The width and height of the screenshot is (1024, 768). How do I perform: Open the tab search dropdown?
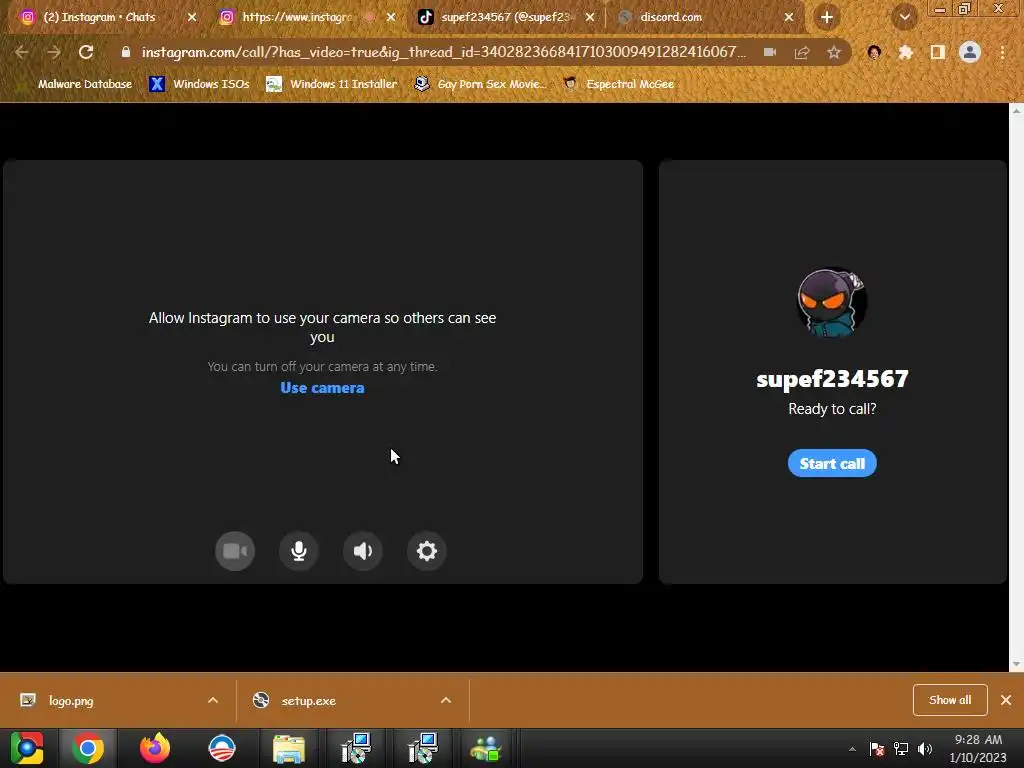905,18
